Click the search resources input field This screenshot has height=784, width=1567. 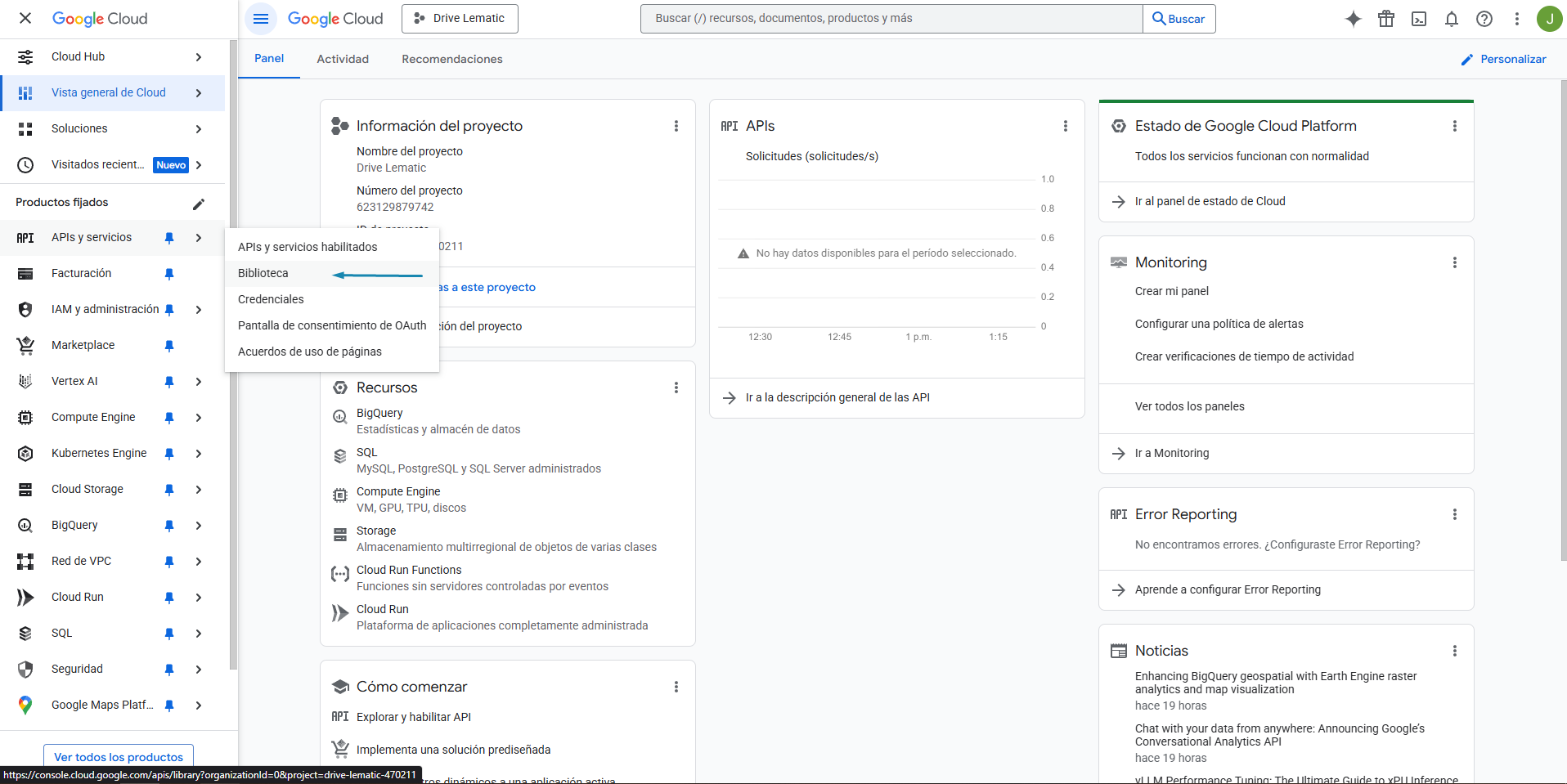click(x=891, y=19)
